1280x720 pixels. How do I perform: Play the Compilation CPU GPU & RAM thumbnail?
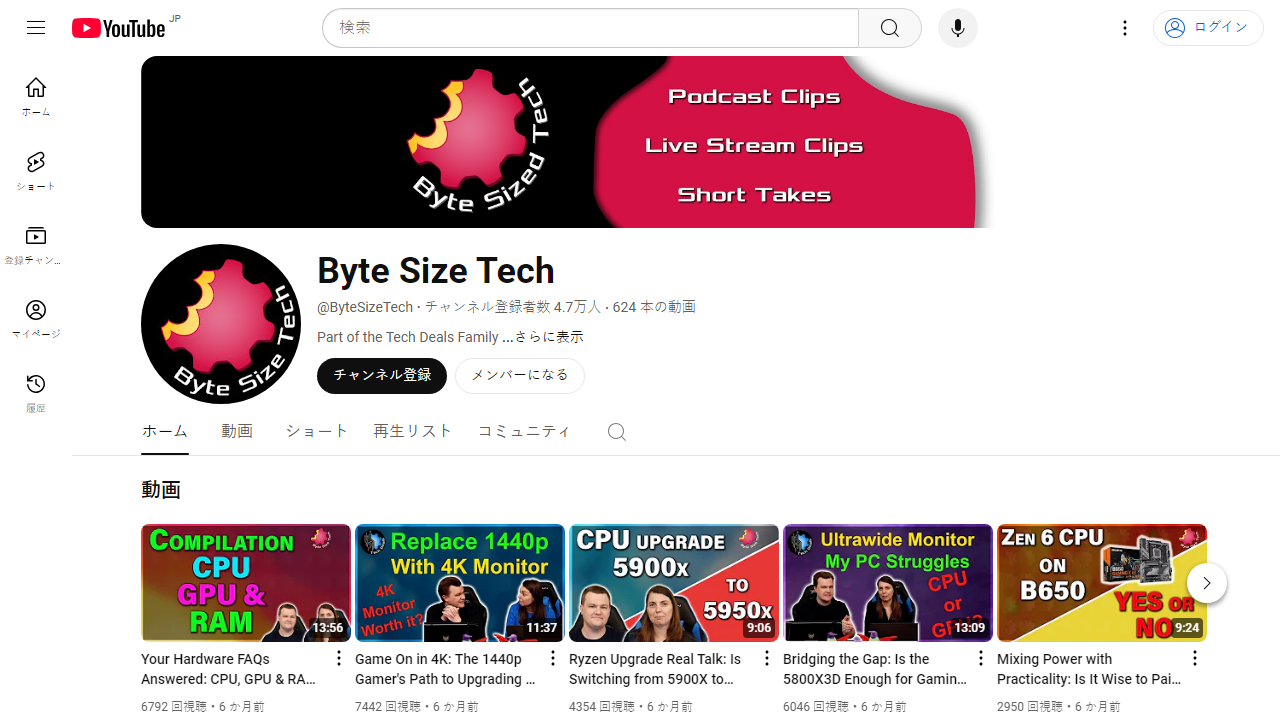(x=246, y=583)
